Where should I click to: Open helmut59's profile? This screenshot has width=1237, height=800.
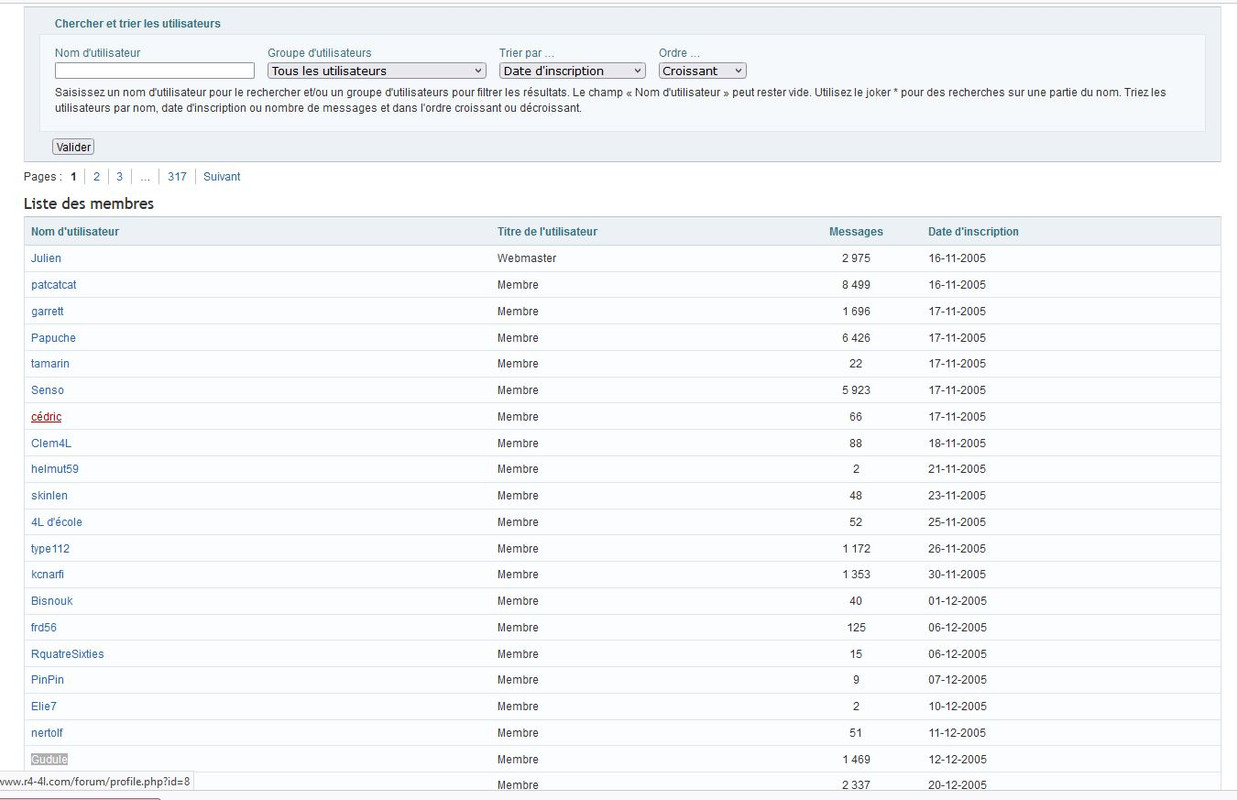[x=55, y=469]
